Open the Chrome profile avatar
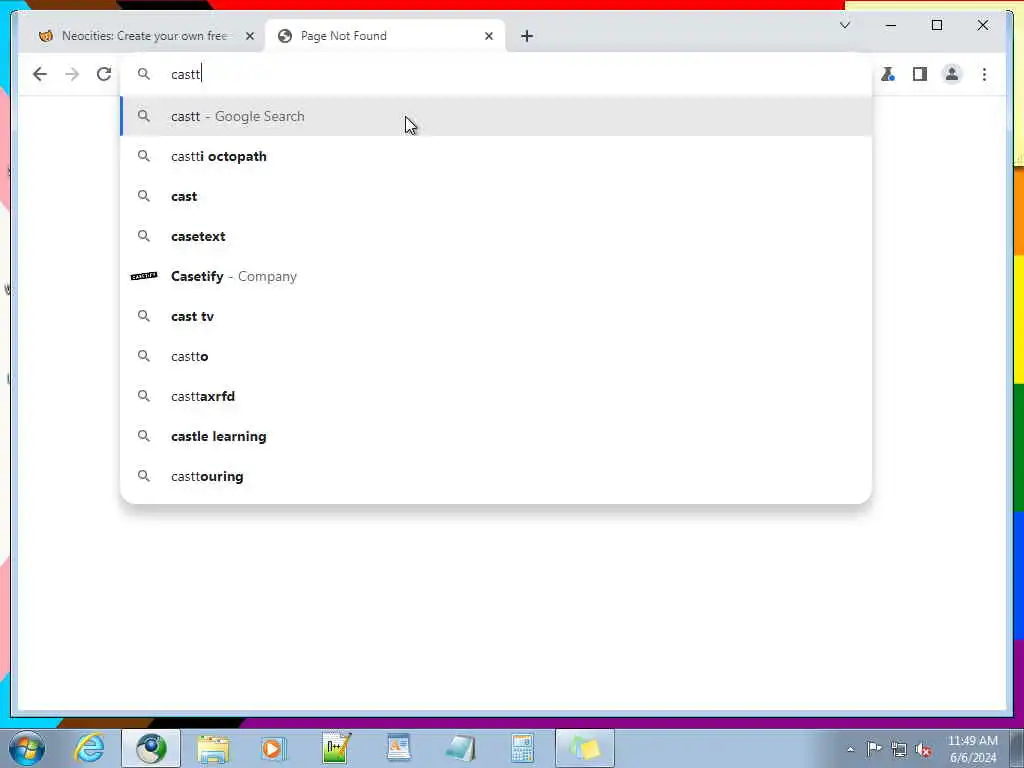 pyautogui.click(x=952, y=74)
